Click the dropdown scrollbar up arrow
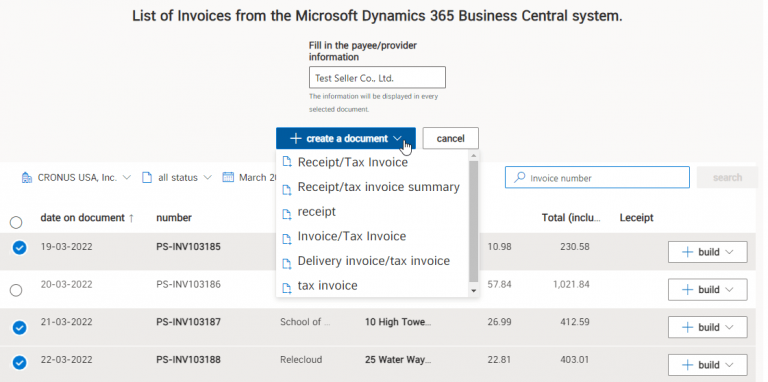This screenshot has width=768, height=382. (x=473, y=156)
